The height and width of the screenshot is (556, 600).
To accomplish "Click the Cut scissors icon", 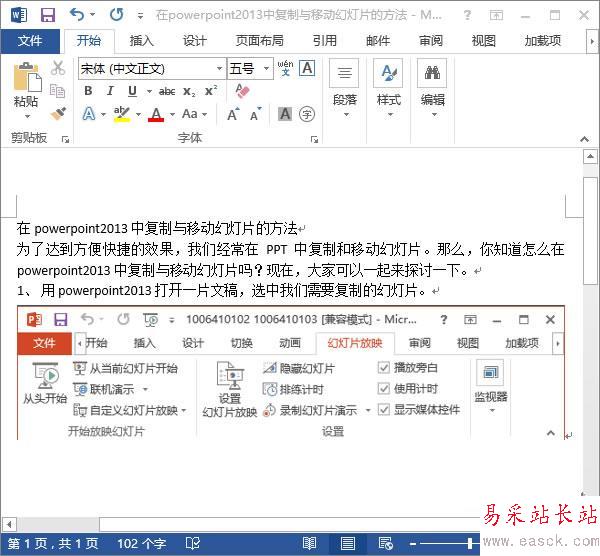I will point(58,68).
